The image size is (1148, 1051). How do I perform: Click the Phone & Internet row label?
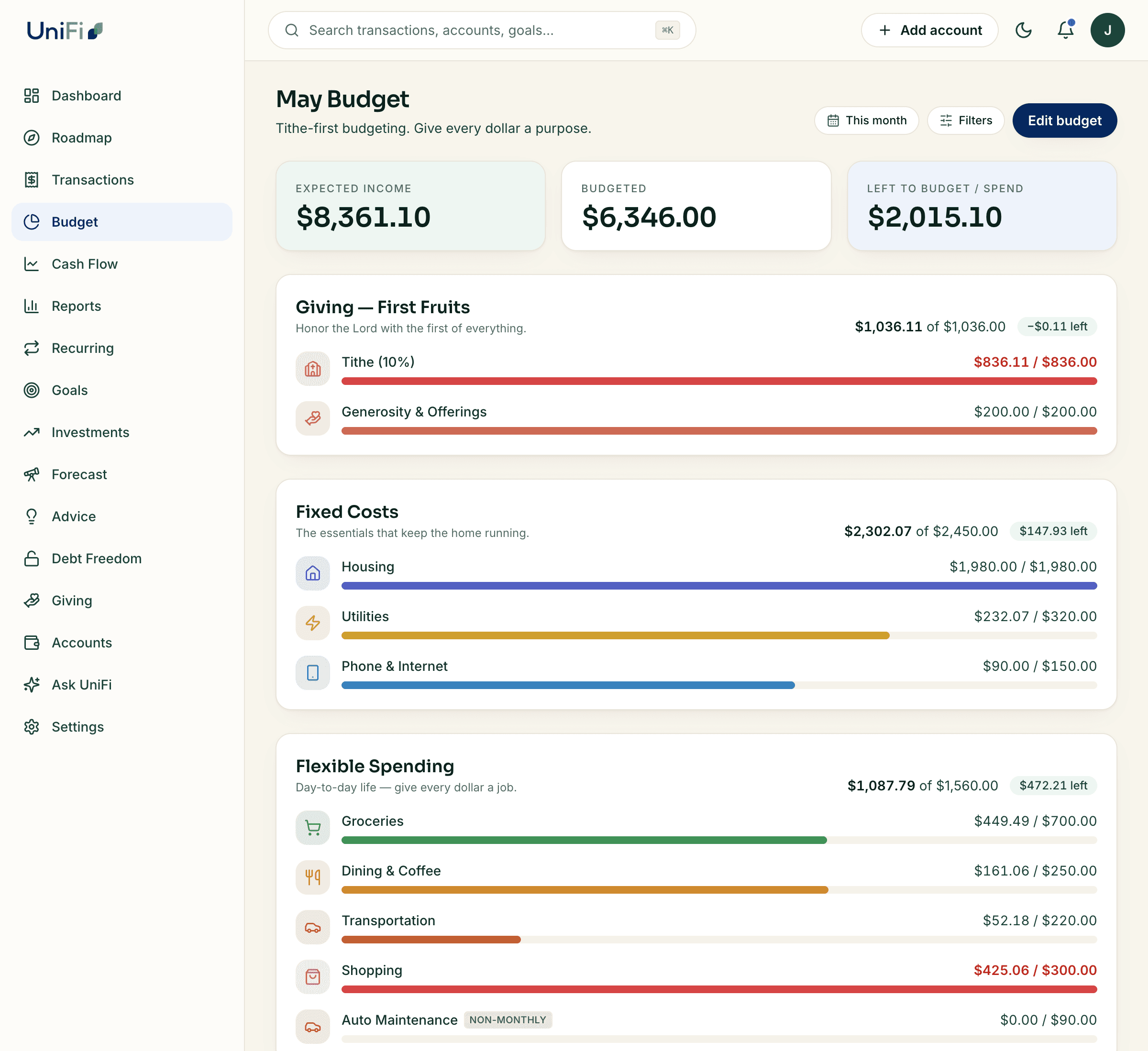click(x=395, y=667)
